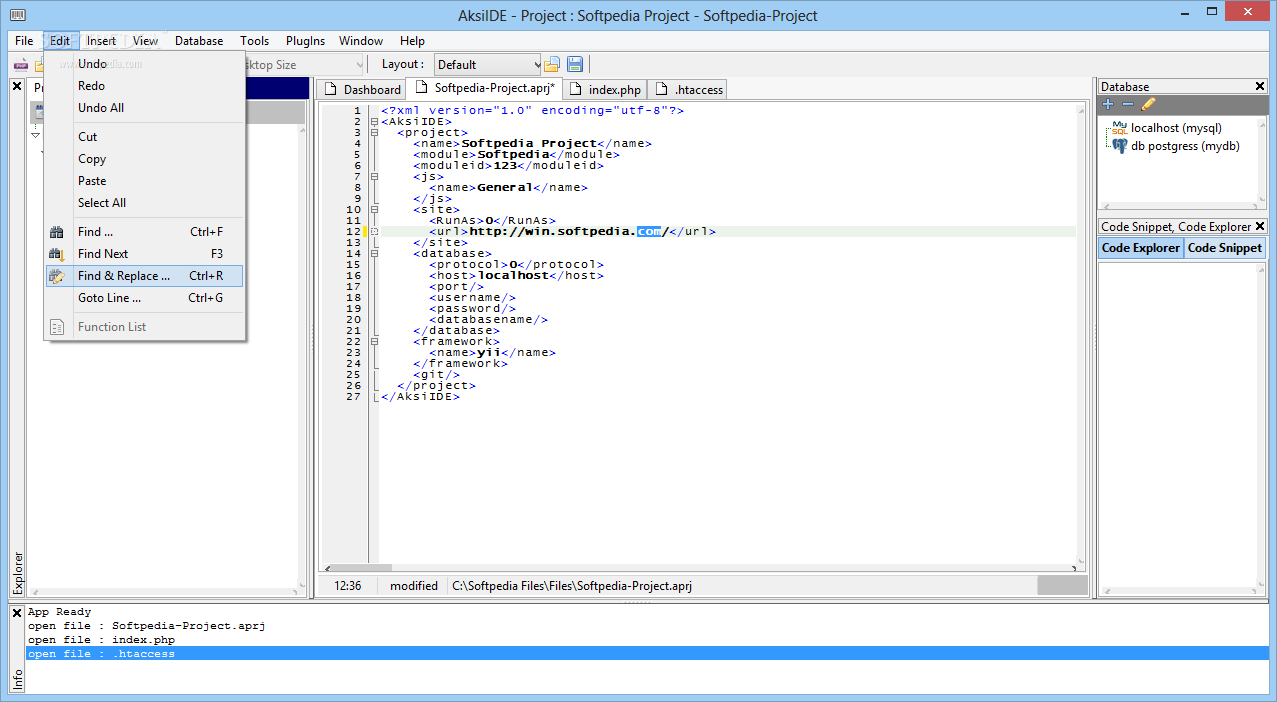Screen dimensions: 1277x702
Task: Select db postgress (mydb) database entry
Action: point(1185,146)
